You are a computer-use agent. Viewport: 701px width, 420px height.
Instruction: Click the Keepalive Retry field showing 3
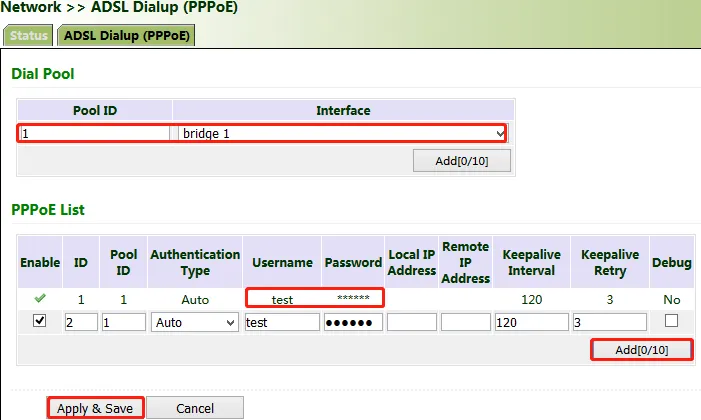(x=610, y=322)
